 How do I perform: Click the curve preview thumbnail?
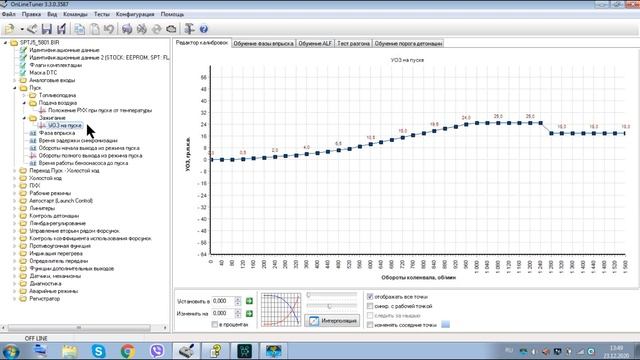tap(281, 309)
